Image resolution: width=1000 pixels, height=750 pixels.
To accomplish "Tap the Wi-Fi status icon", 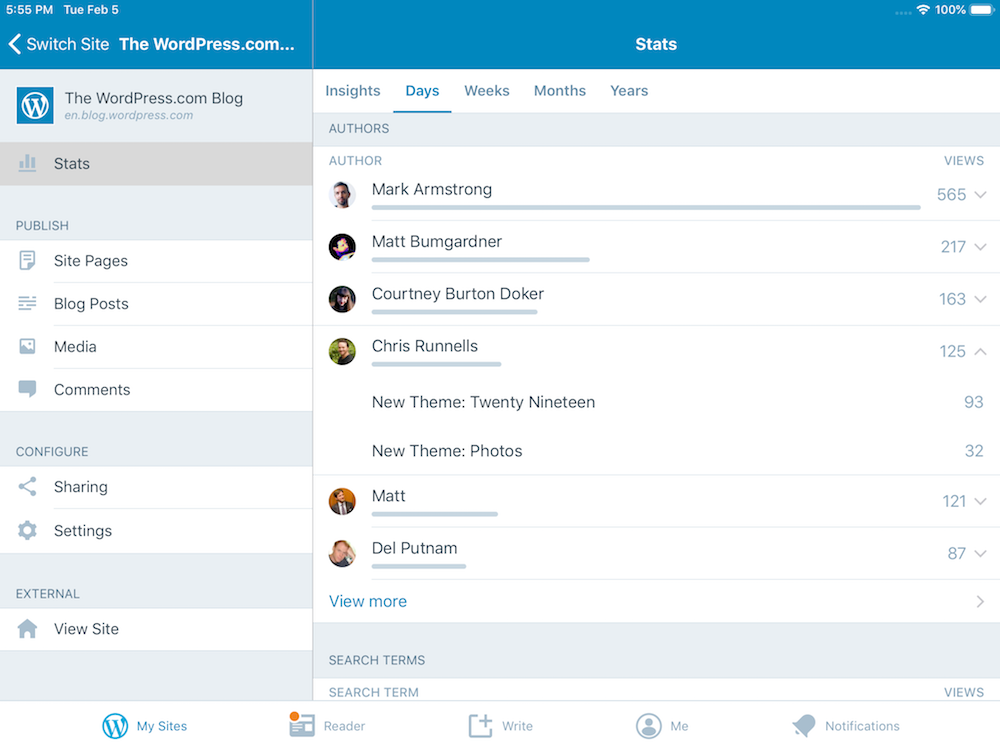I will tap(923, 10).
